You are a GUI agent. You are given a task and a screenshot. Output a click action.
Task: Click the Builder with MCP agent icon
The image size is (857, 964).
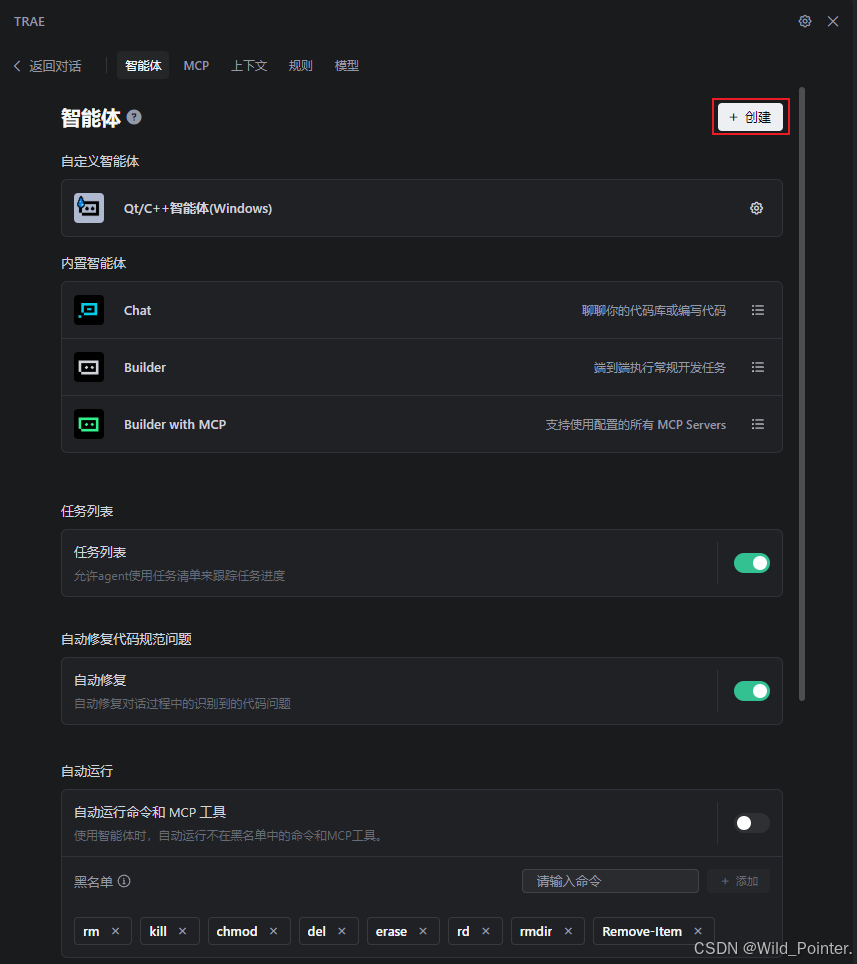[89, 424]
